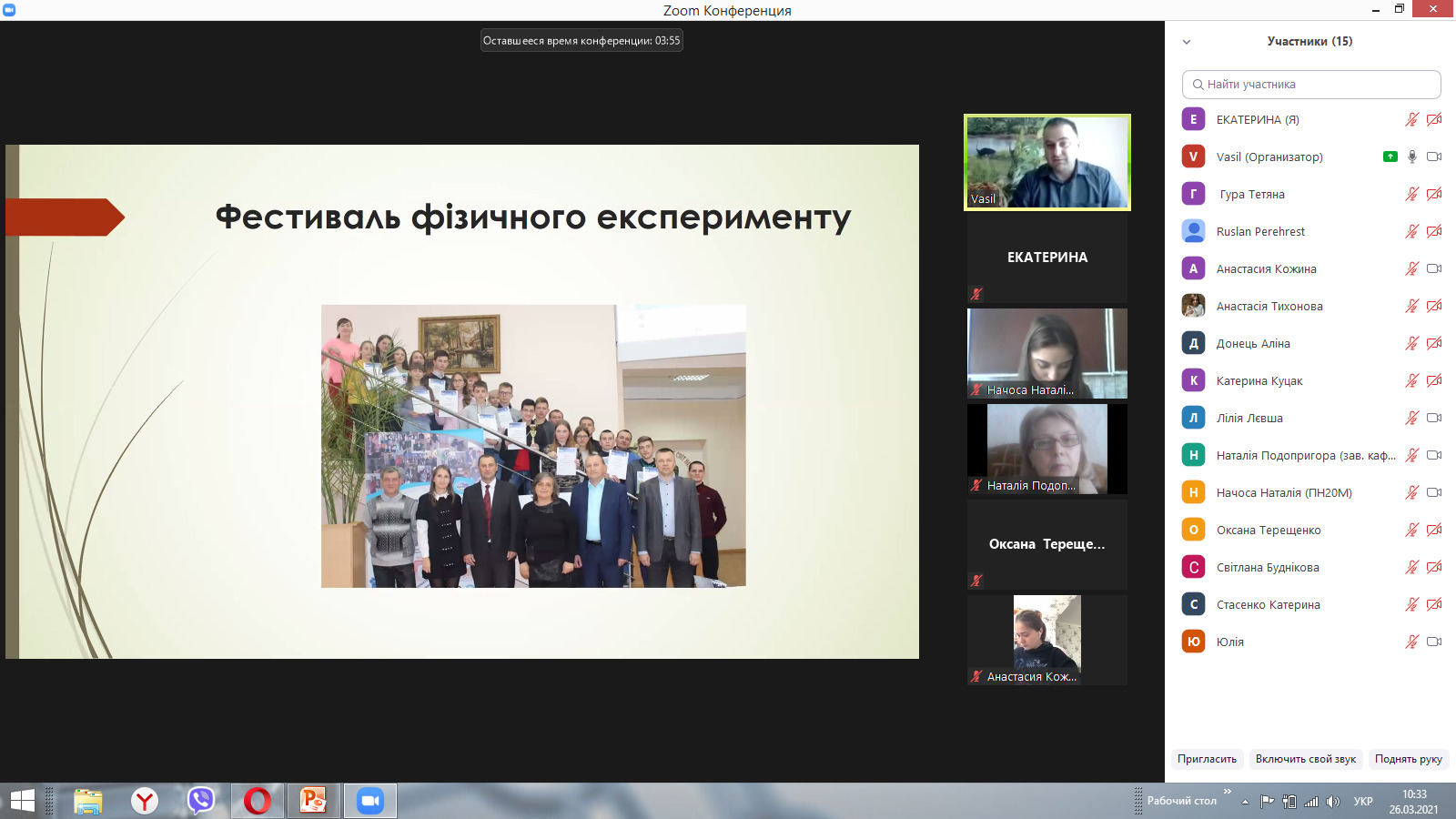Collapse the Участники panel with the chevron
1456x819 pixels.
click(x=1187, y=42)
